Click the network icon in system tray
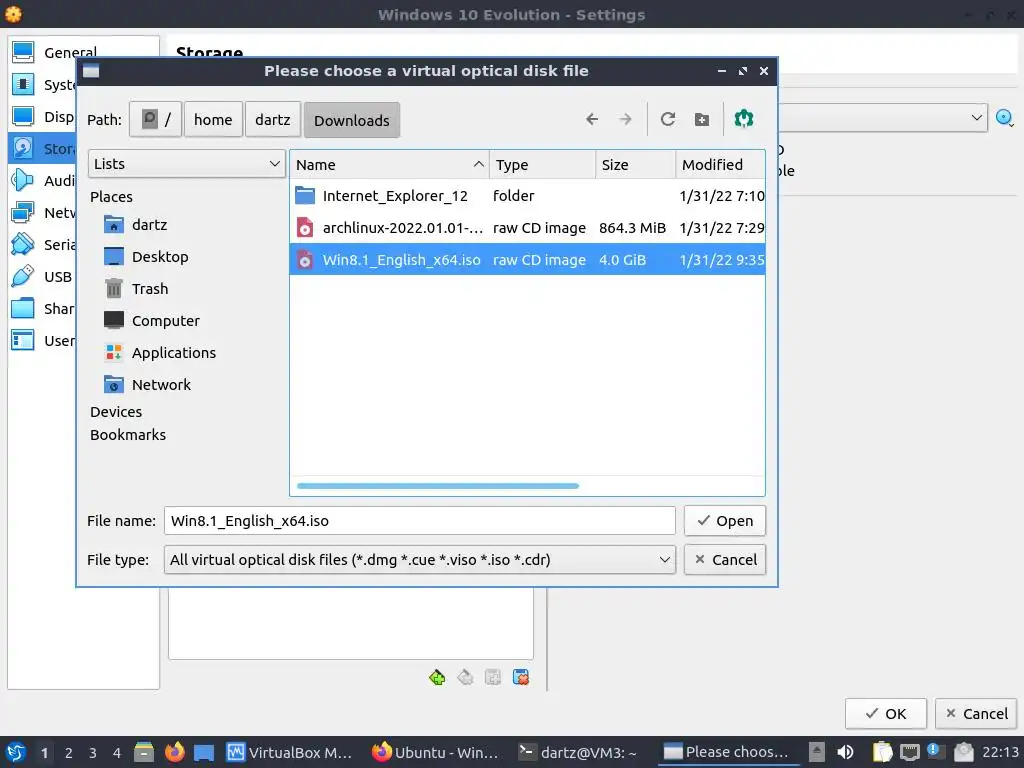 coord(910,752)
